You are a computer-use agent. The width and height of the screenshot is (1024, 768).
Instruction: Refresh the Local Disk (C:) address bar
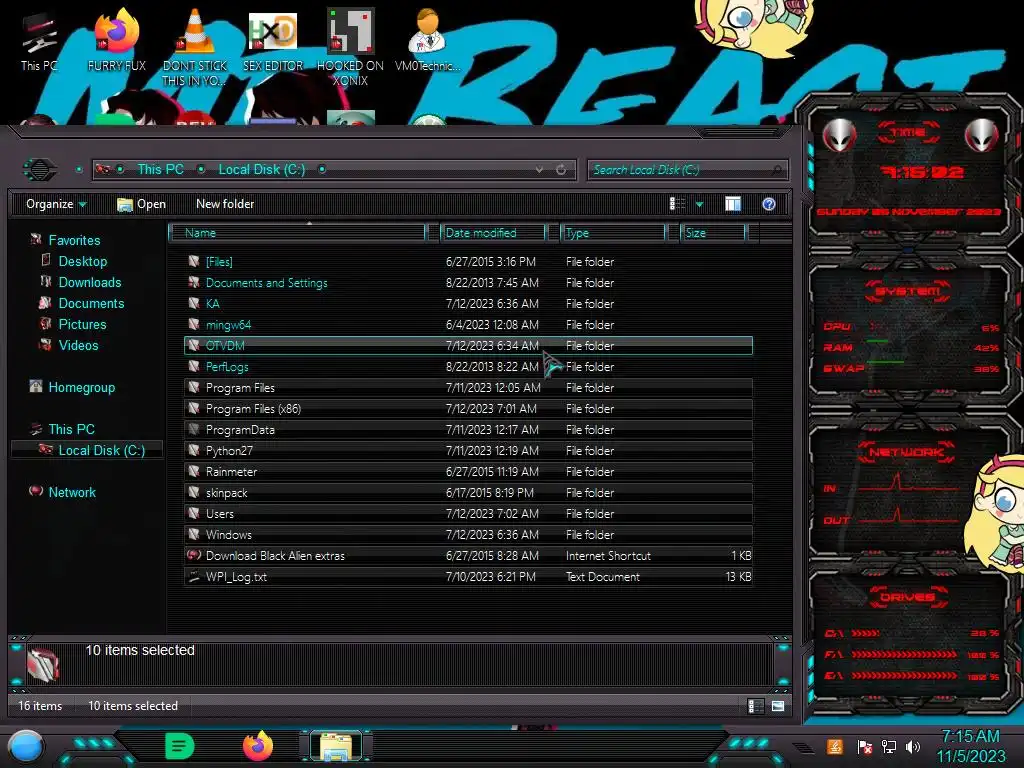pos(561,170)
